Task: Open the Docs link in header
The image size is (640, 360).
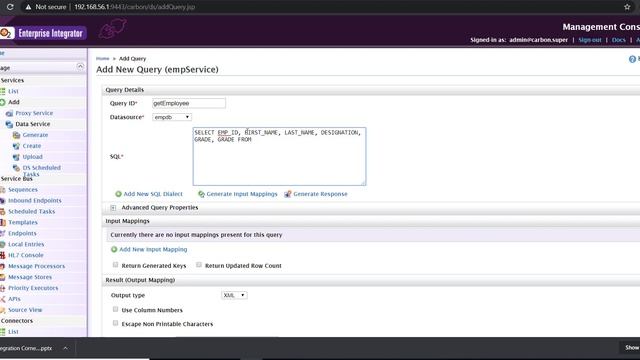Action: click(618, 40)
